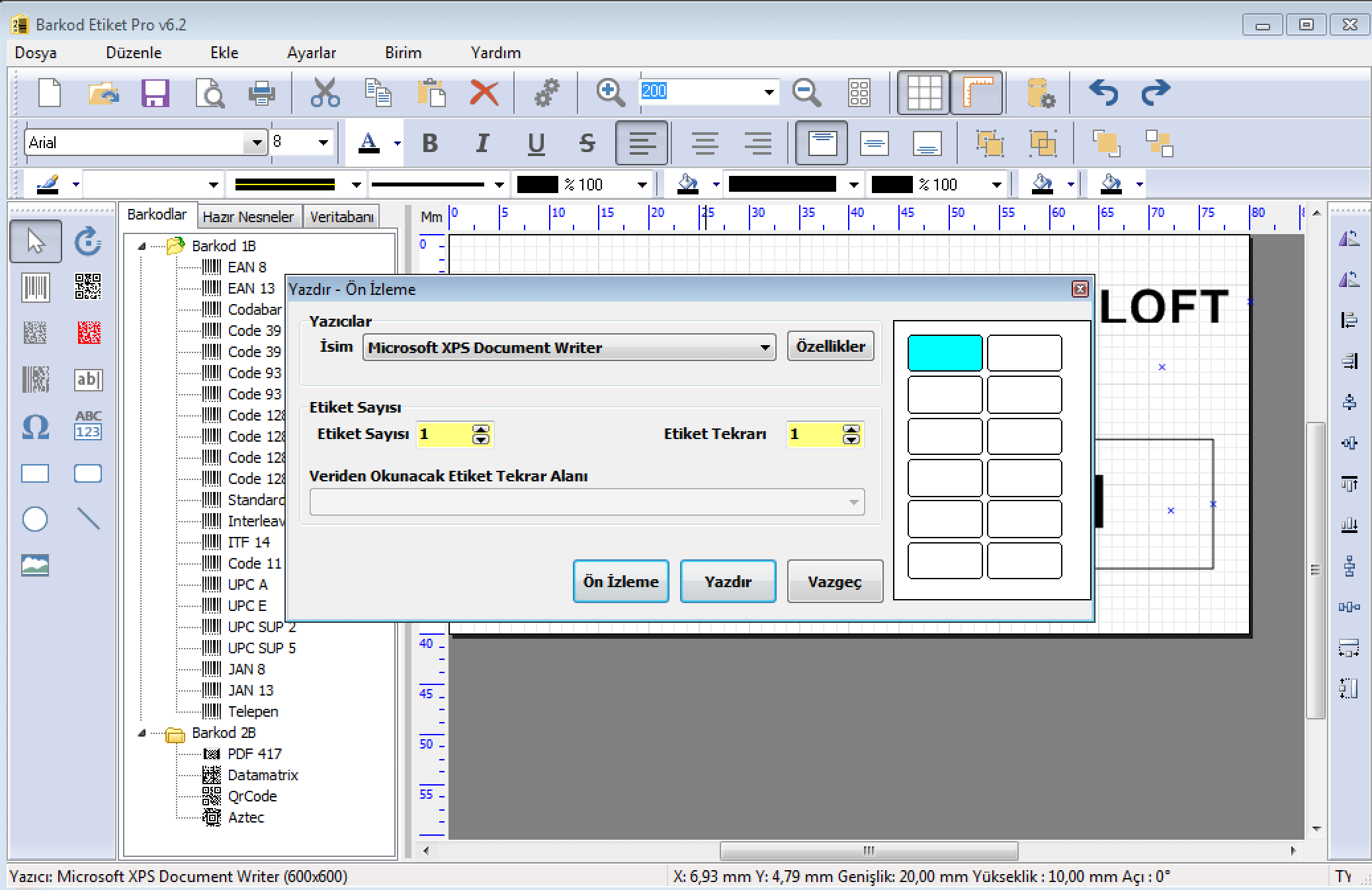Click the fill color black swatch
The width and height of the screenshot is (1372, 890).
[x=892, y=184]
